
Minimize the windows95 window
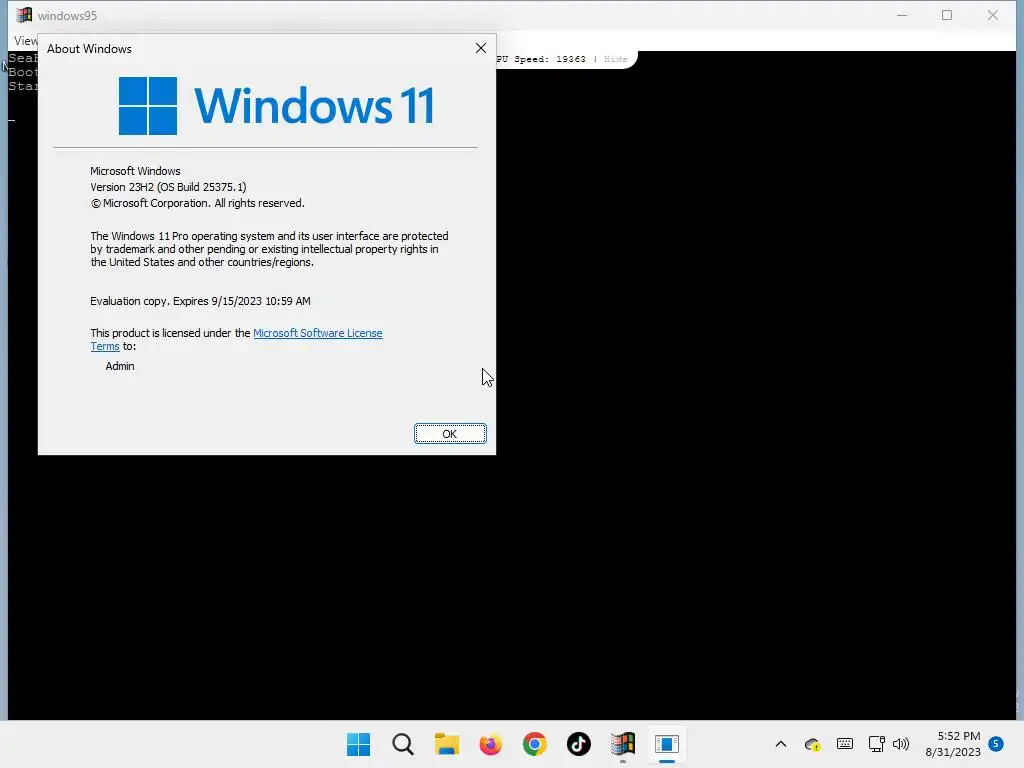pyautogui.click(x=902, y=15)
